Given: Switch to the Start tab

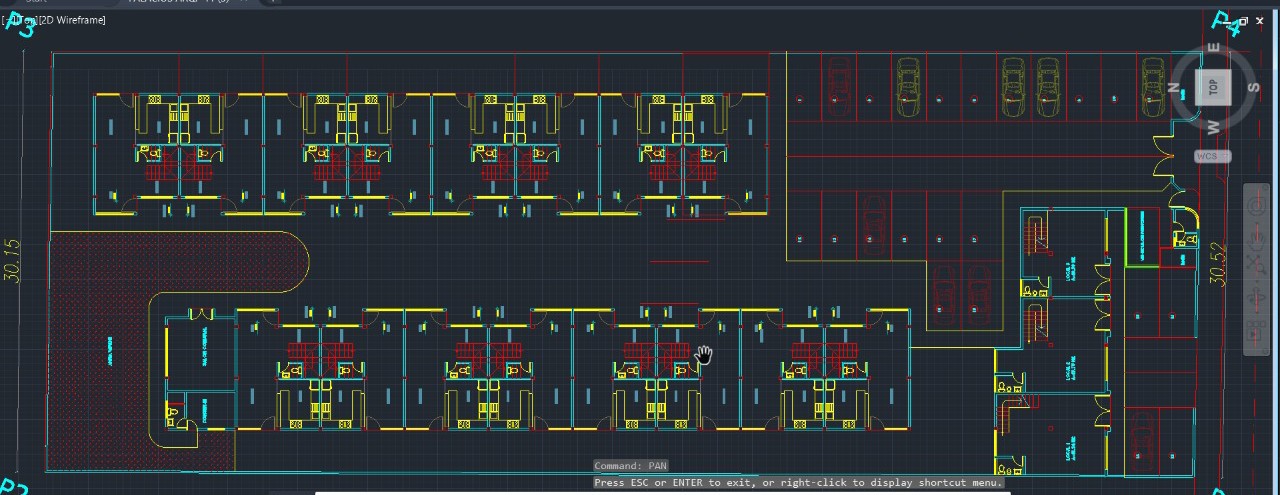Looking at the screenshot, I should pyautogui.click(x=35, y=2).
